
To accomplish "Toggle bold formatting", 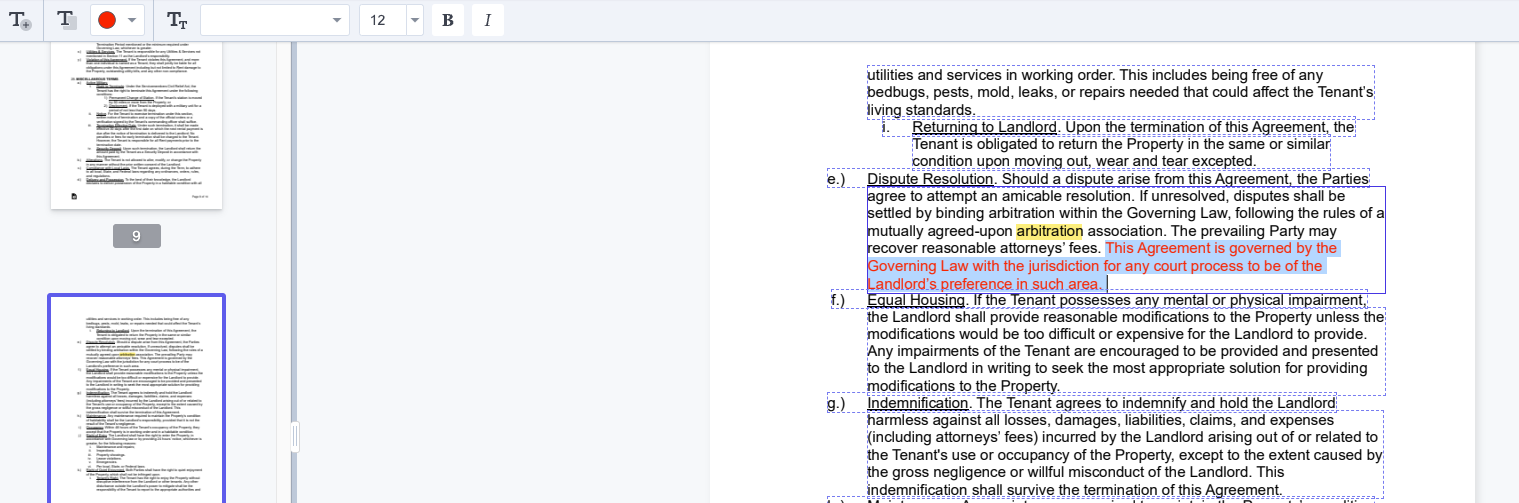I will coord(447,20).
